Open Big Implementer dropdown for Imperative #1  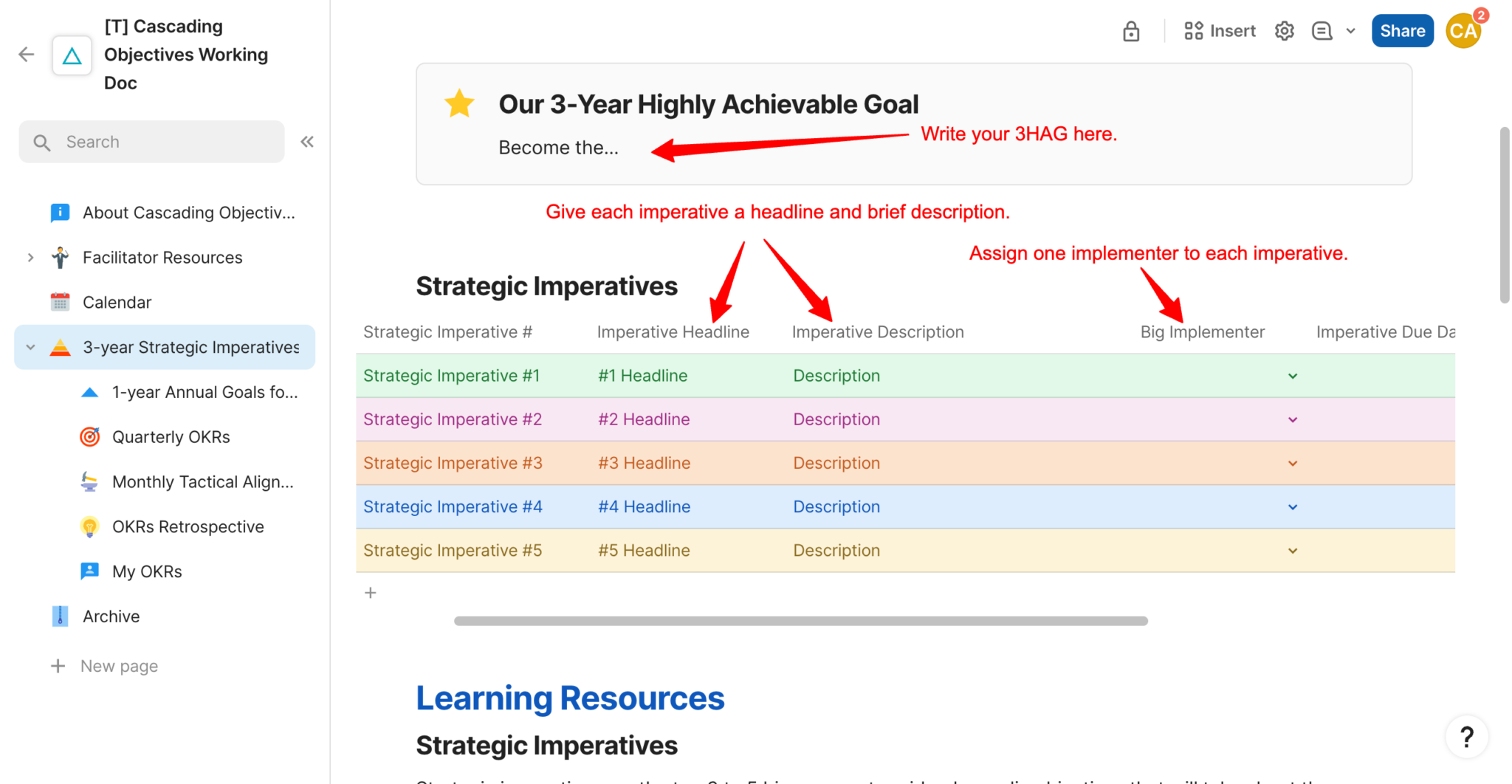1292,376
